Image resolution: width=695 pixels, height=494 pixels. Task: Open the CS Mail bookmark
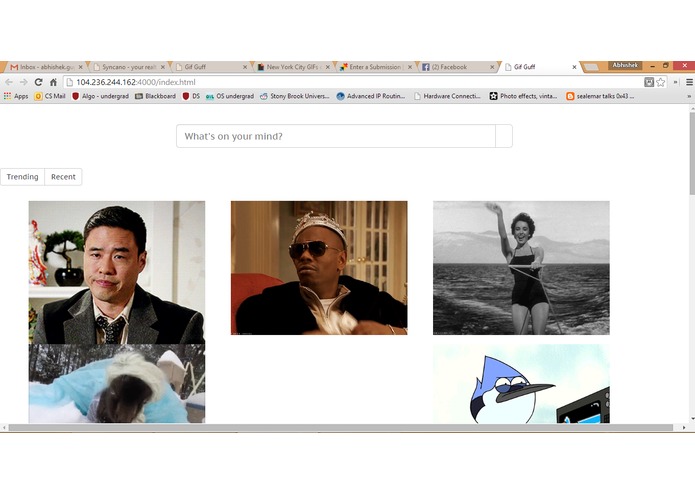[x=50, y=96]
